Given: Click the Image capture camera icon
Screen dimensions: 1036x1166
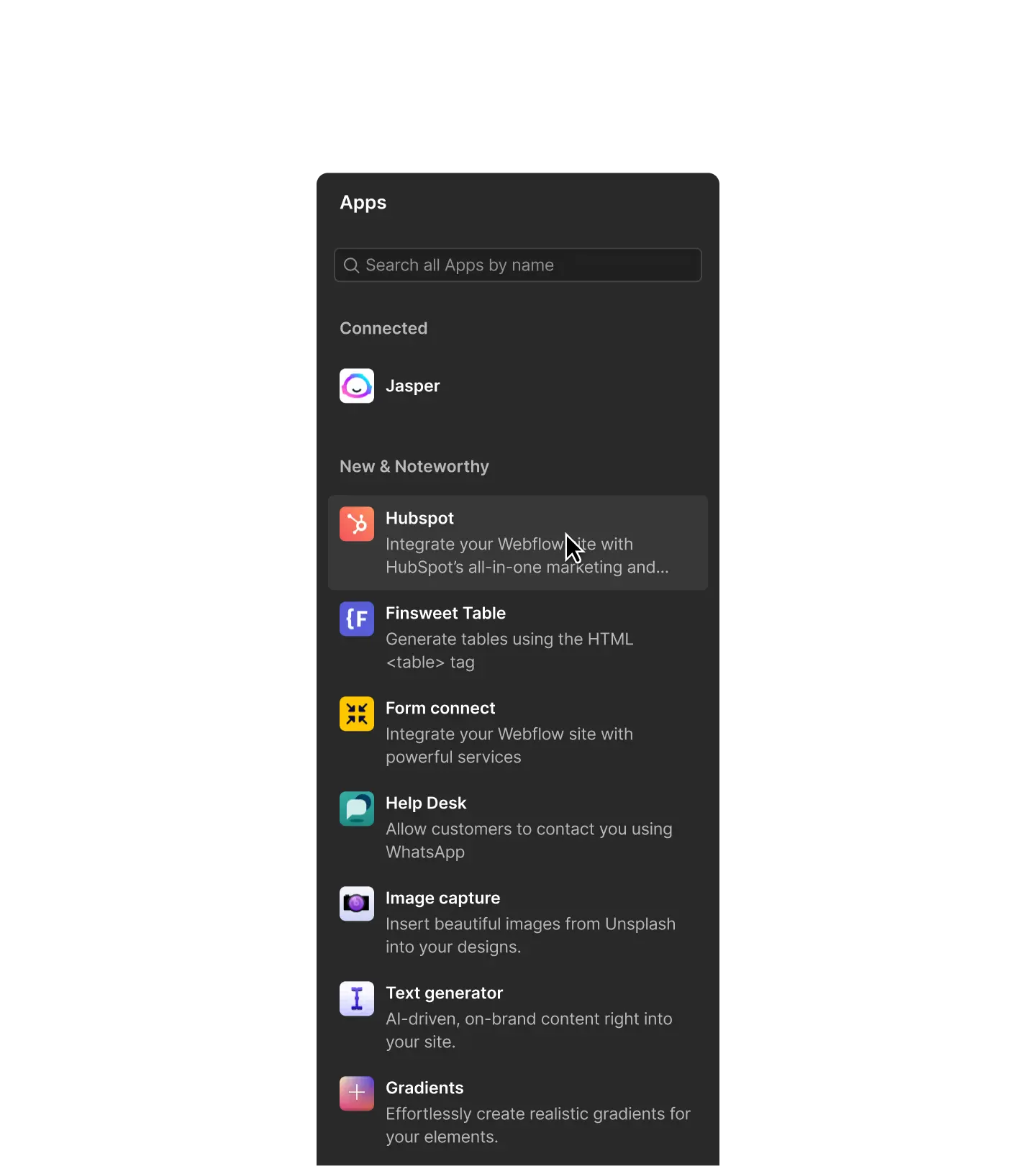Looking at the screenshot, I should click(357, 904).
